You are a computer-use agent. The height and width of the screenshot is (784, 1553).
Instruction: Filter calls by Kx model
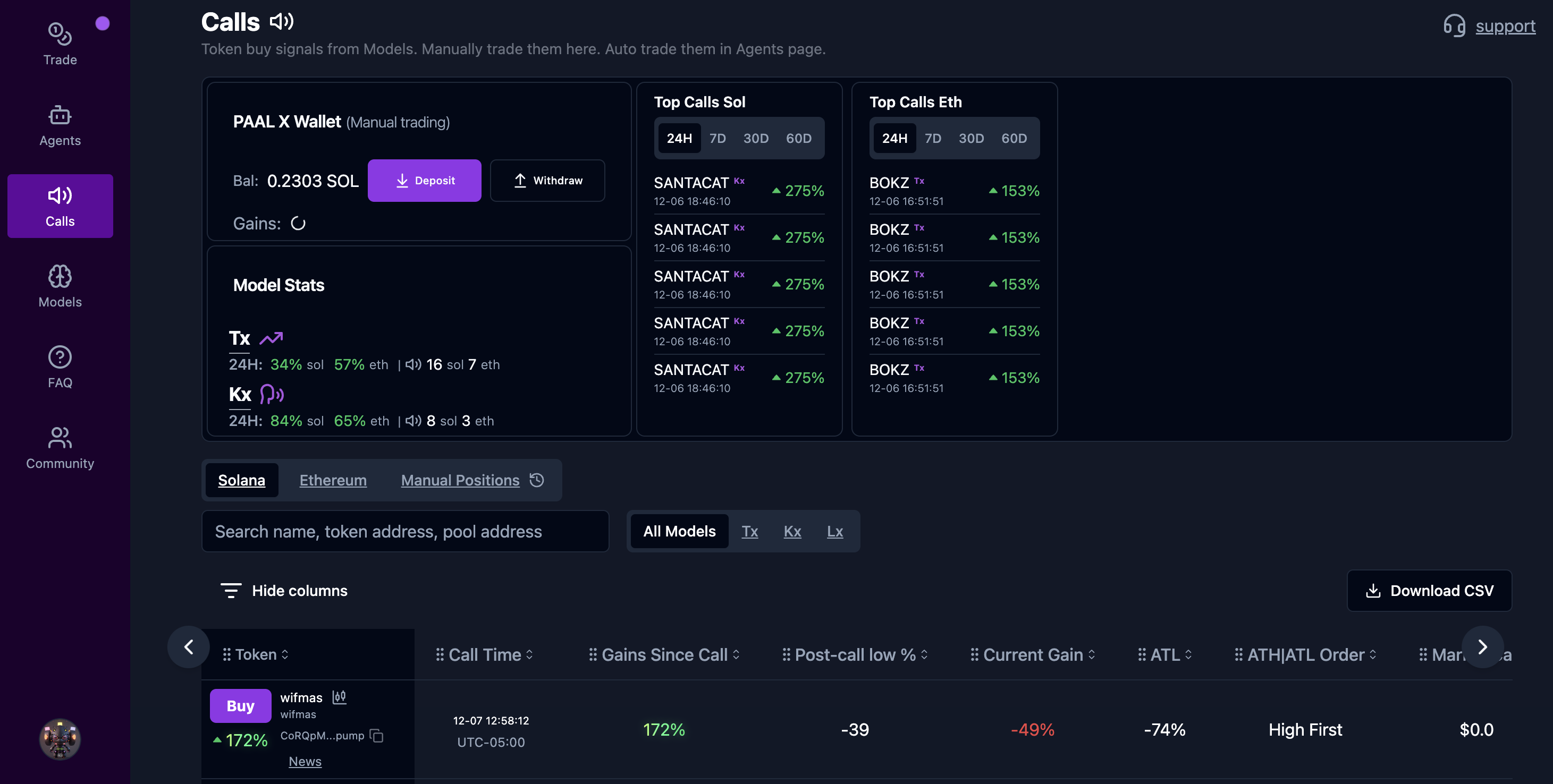[792, 531]
